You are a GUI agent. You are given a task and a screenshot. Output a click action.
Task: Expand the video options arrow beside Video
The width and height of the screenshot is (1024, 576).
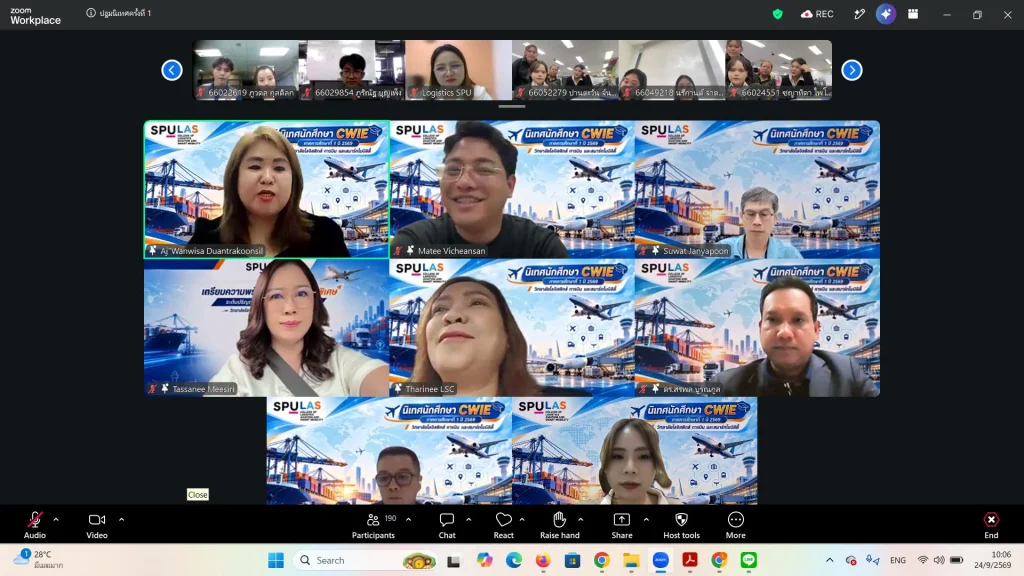point(121,520)
